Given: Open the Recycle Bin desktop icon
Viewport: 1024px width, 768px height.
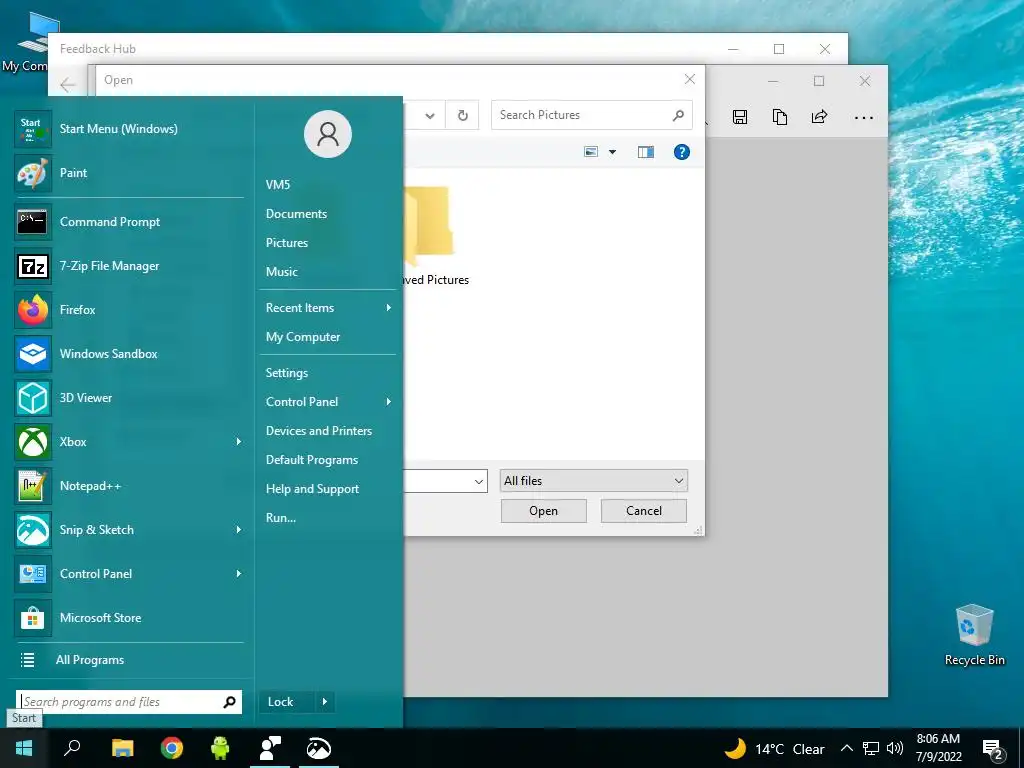Looking at the screenshot, I should coord(974,635).
